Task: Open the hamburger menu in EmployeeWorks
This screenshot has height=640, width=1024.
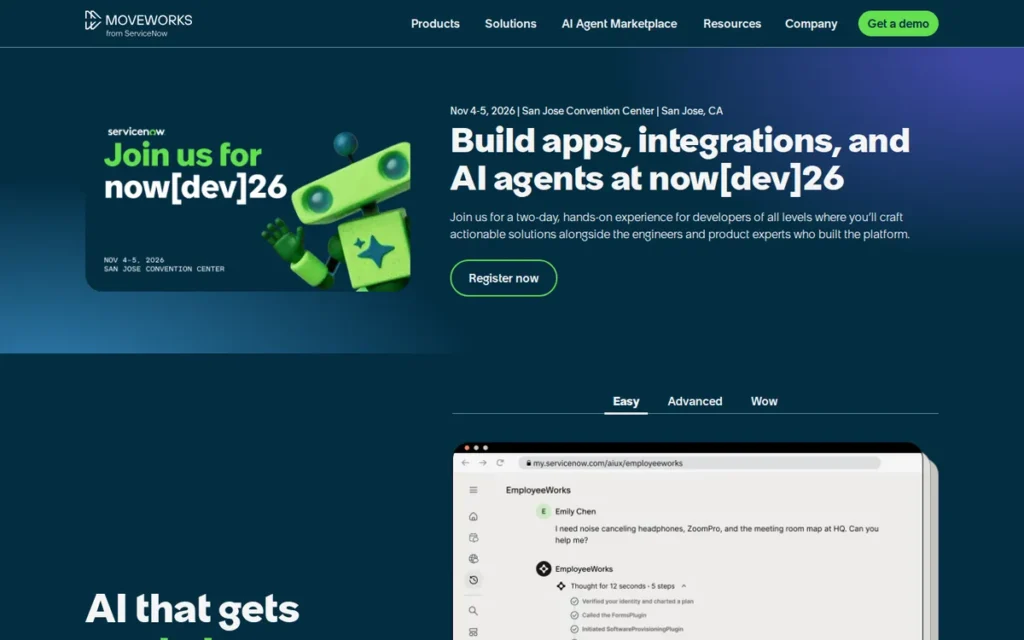Action: pos(473,490)
